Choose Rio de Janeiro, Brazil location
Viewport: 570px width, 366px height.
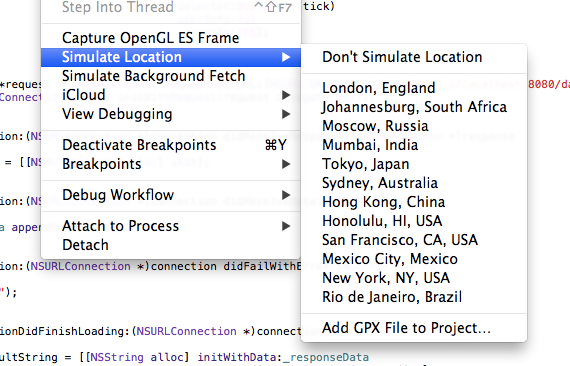tap(414, 297)
